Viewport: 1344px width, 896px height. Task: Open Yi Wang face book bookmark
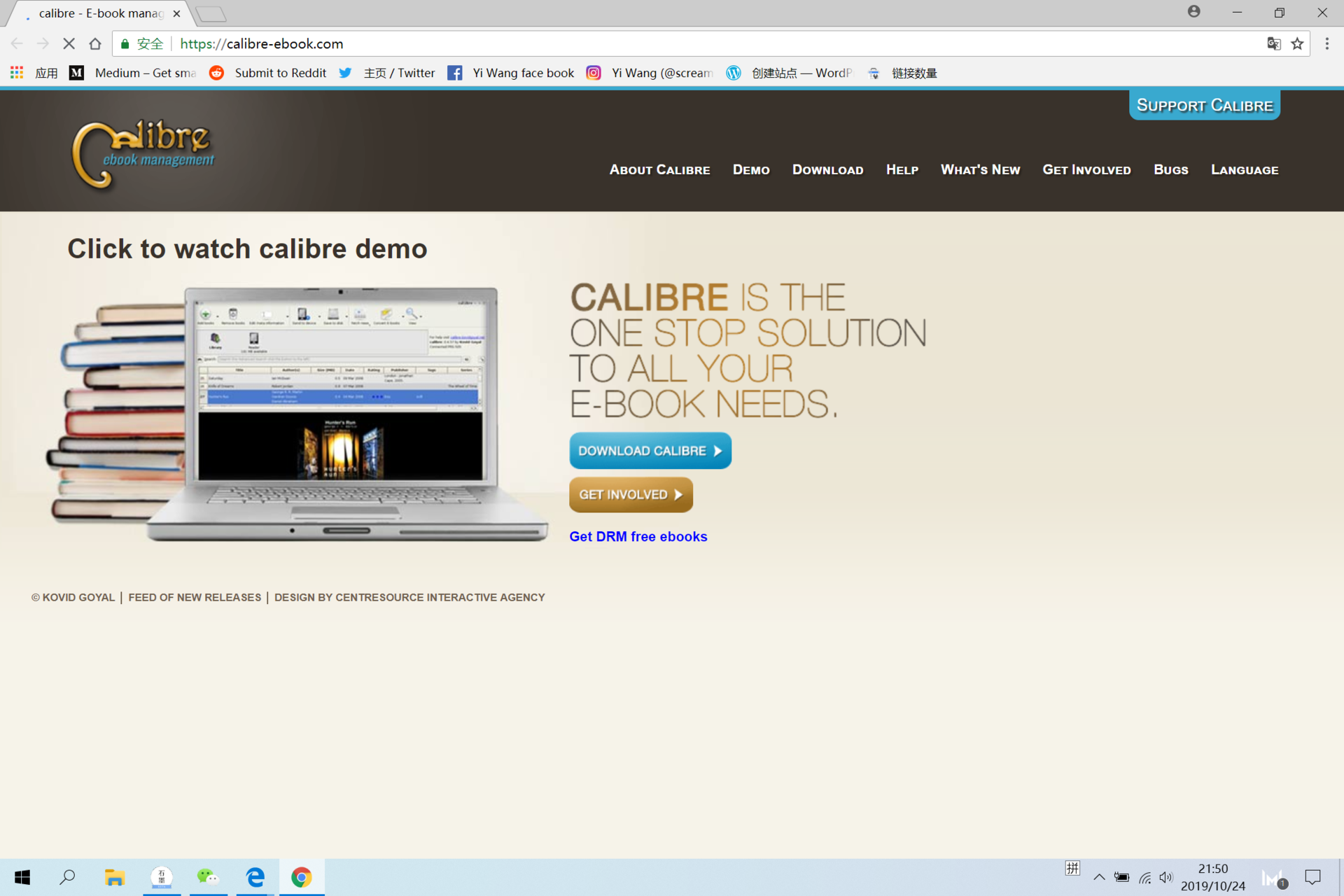(x=511, y=73)
